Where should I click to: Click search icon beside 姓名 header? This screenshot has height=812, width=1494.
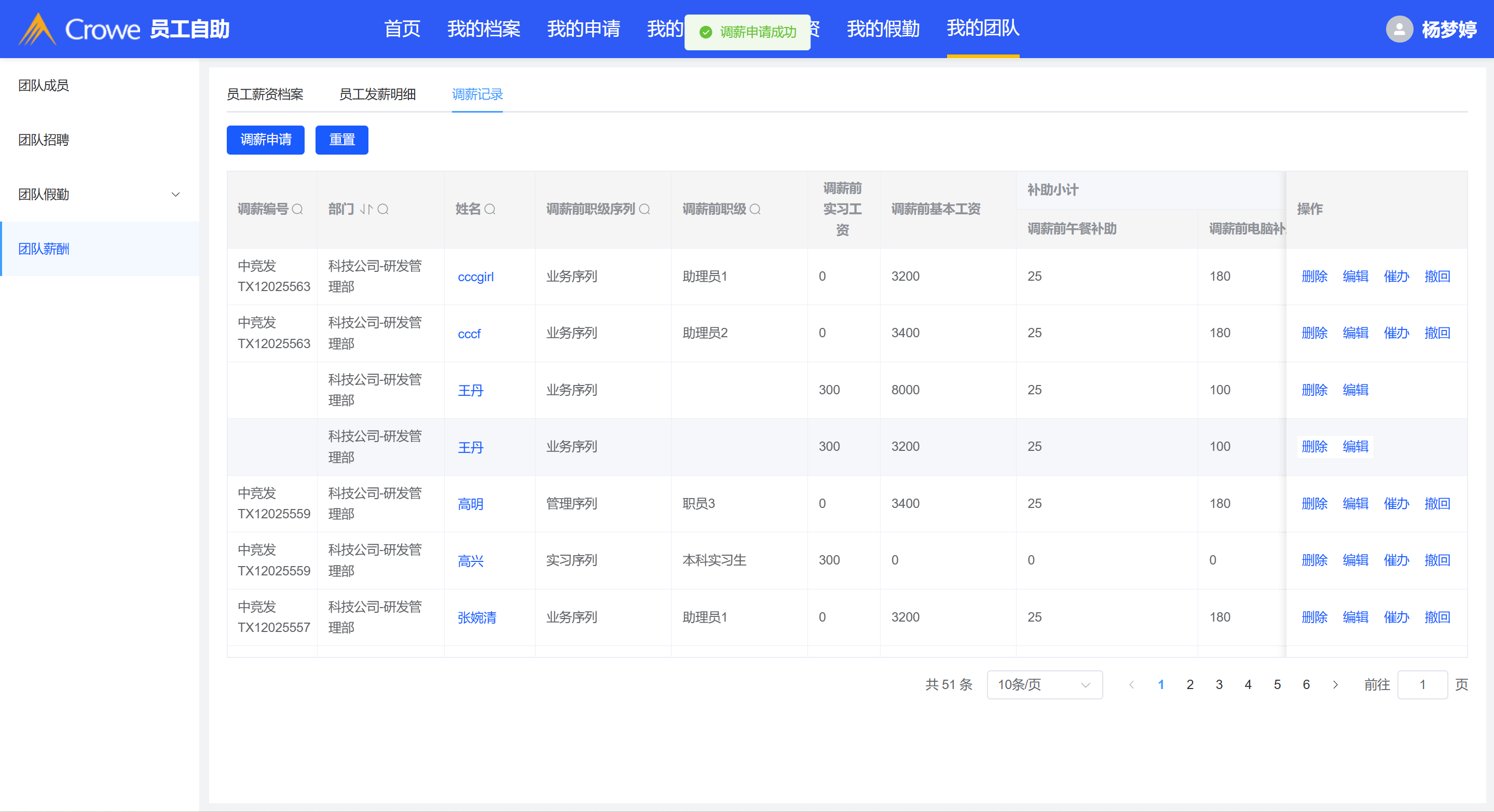click(490, 209)
